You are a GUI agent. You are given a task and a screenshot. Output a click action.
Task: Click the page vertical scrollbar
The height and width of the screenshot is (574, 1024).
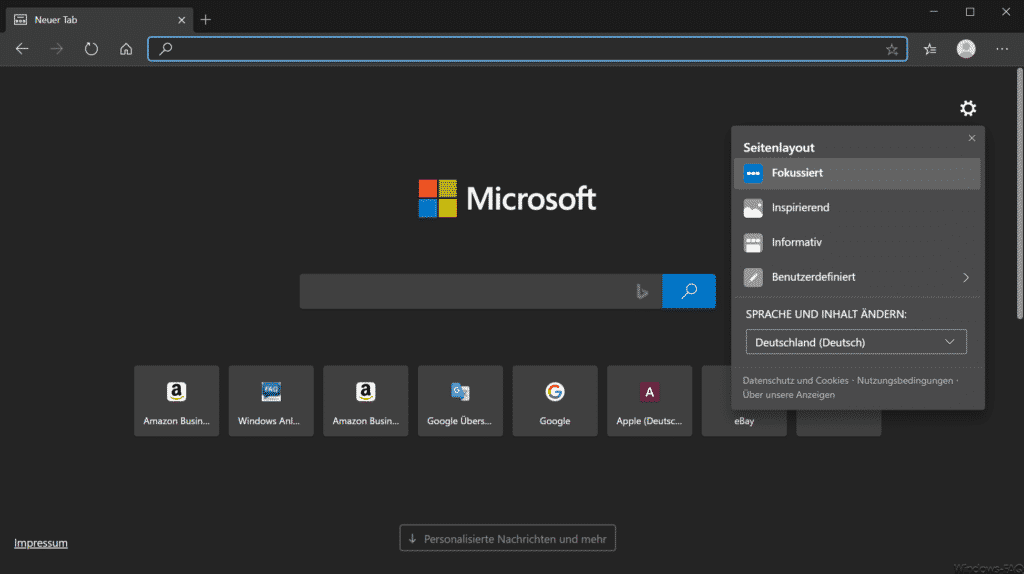1019,195
